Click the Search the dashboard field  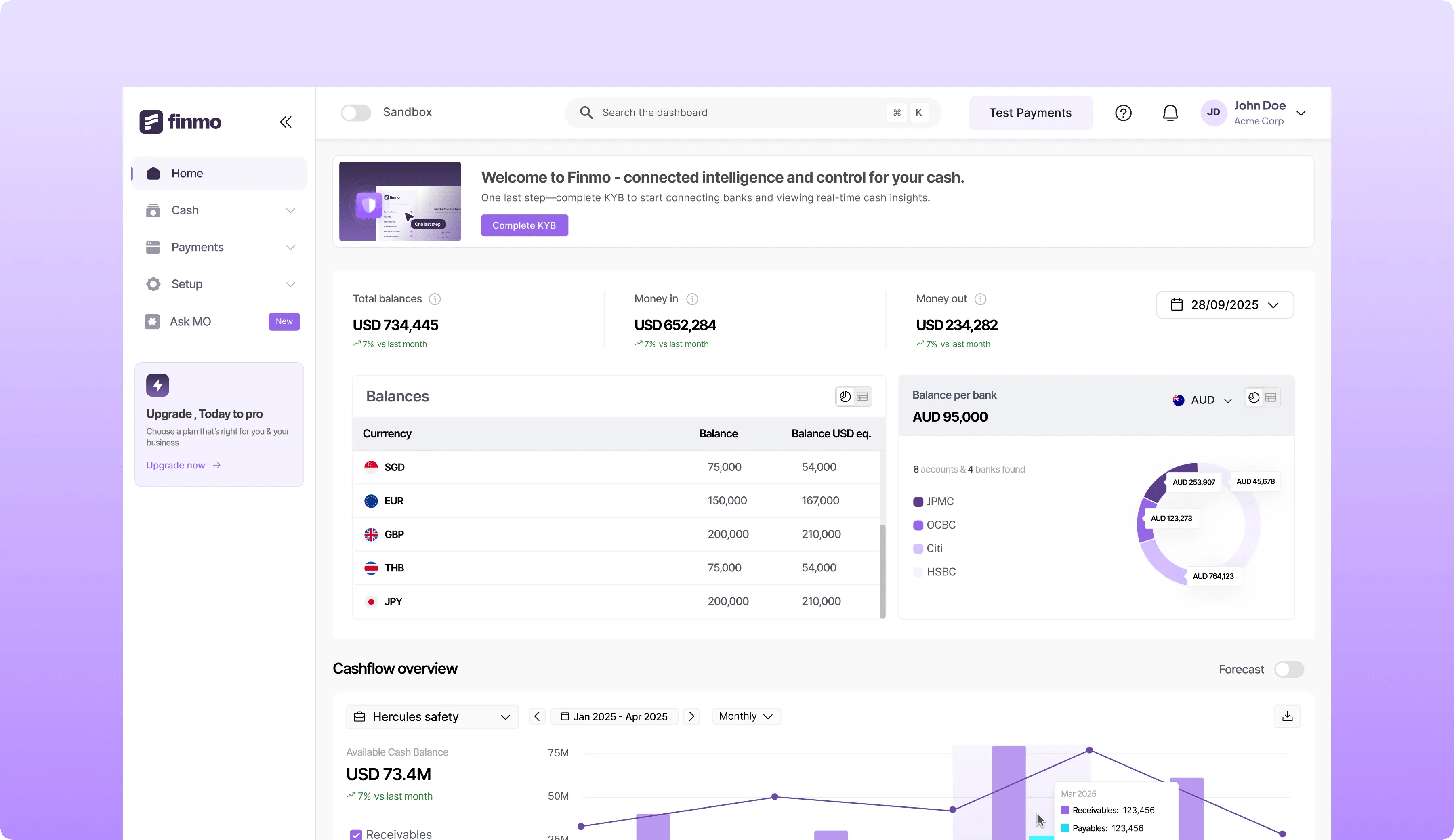(739, 113)
